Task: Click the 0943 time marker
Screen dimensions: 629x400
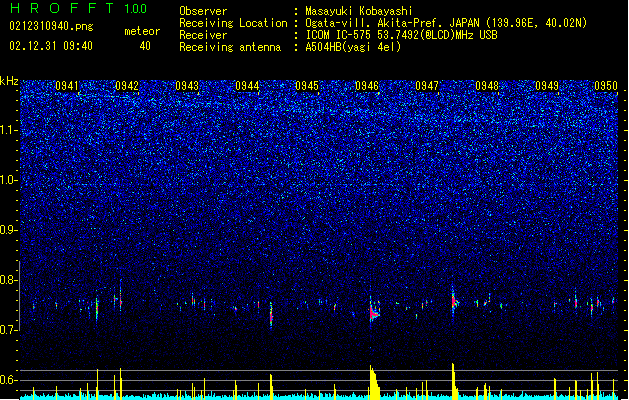Action: coord(187,86)
